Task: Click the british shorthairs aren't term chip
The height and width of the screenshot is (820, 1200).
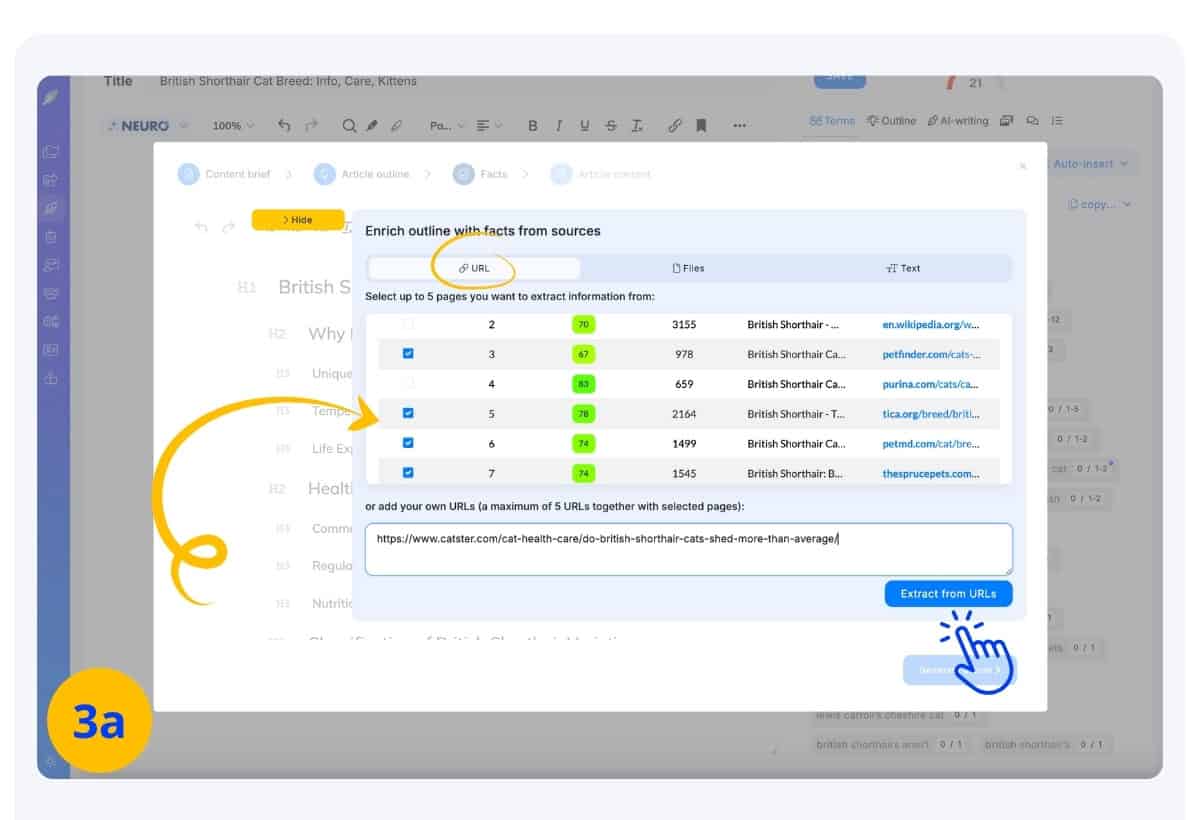Action: pos(890,744)
